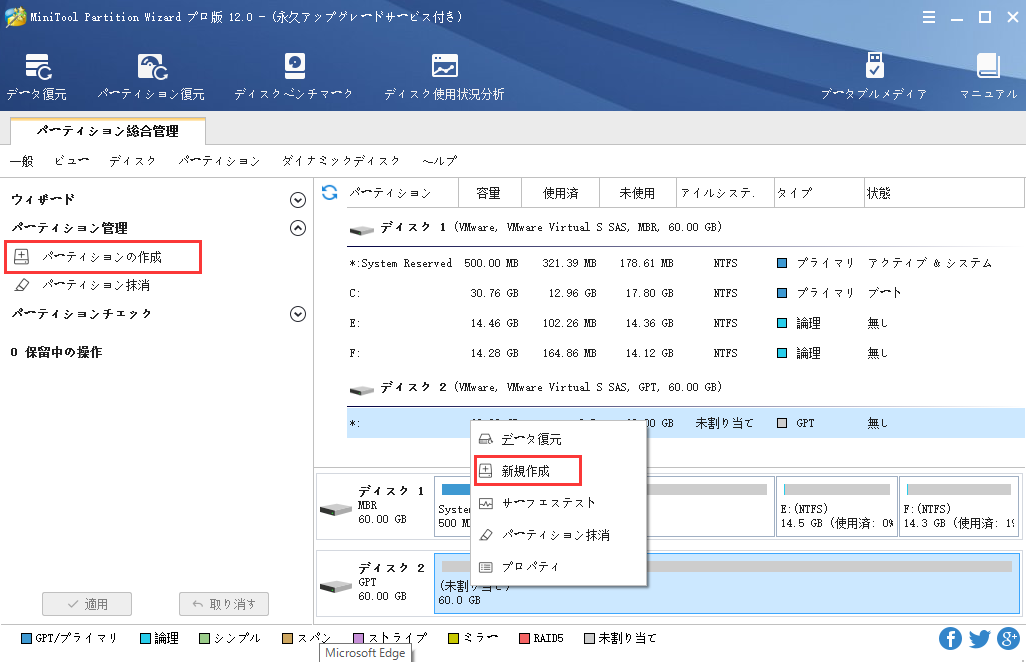Click the ディスク 2 drive icon in list
The width and height of the screenshot is (1026, 662).
[x=361, y=390]
